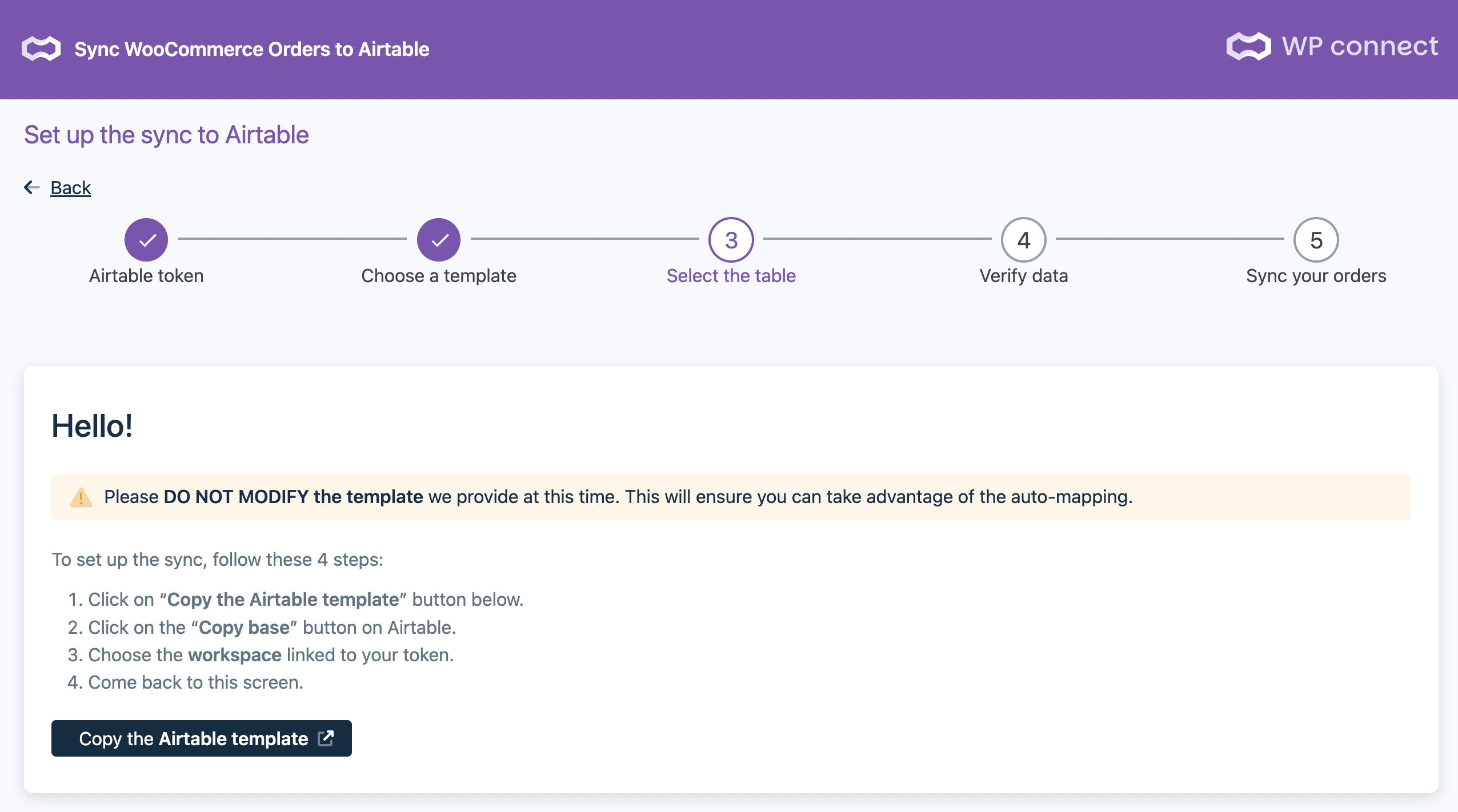The width and height of the screenshot is (1458, 812).
Task: Click the WP connect logo icon in header
Action: 1248,46
